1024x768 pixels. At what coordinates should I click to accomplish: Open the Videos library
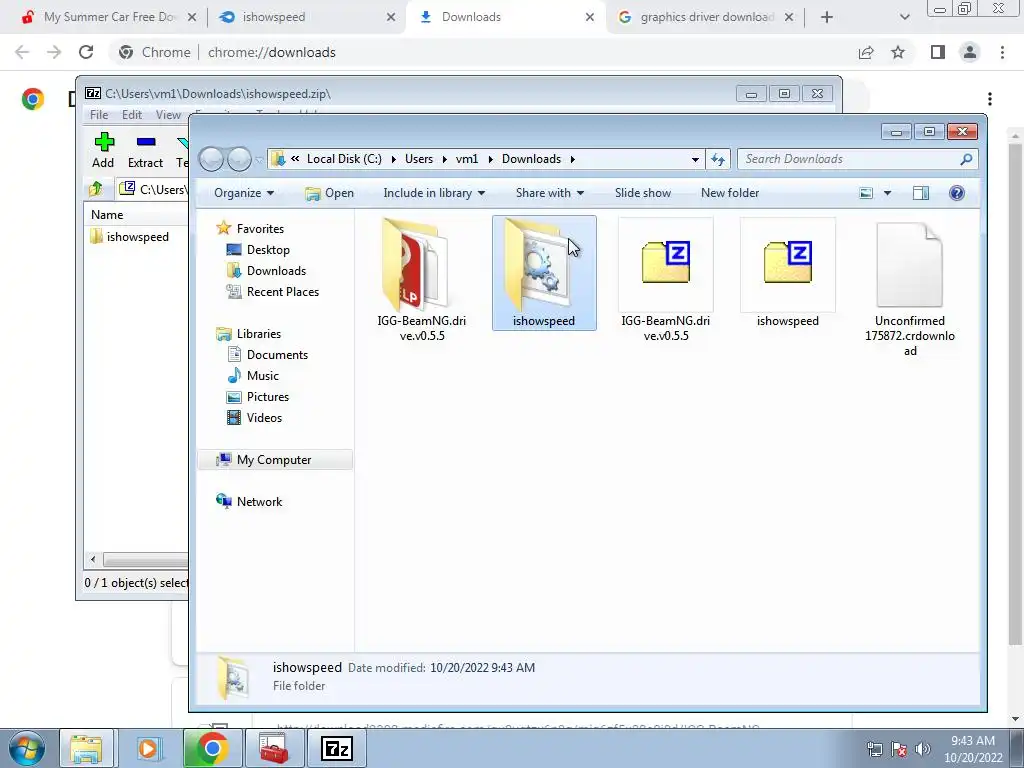(264, 417)
